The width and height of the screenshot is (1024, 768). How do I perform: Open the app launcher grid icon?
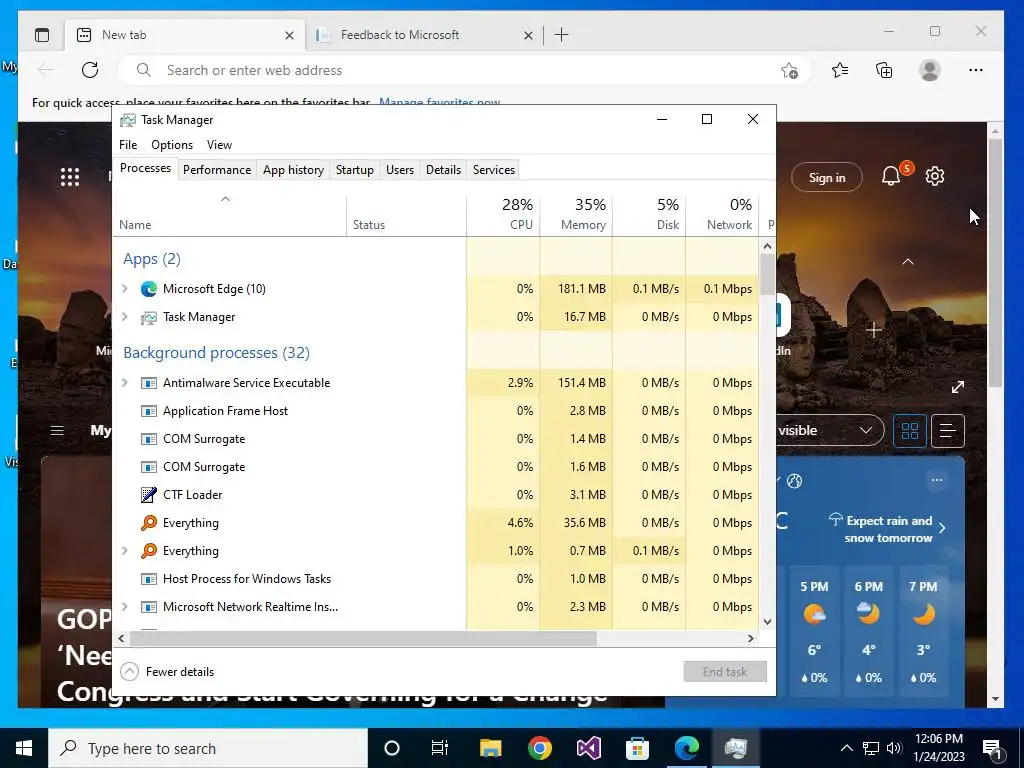[x=70, y=177]
